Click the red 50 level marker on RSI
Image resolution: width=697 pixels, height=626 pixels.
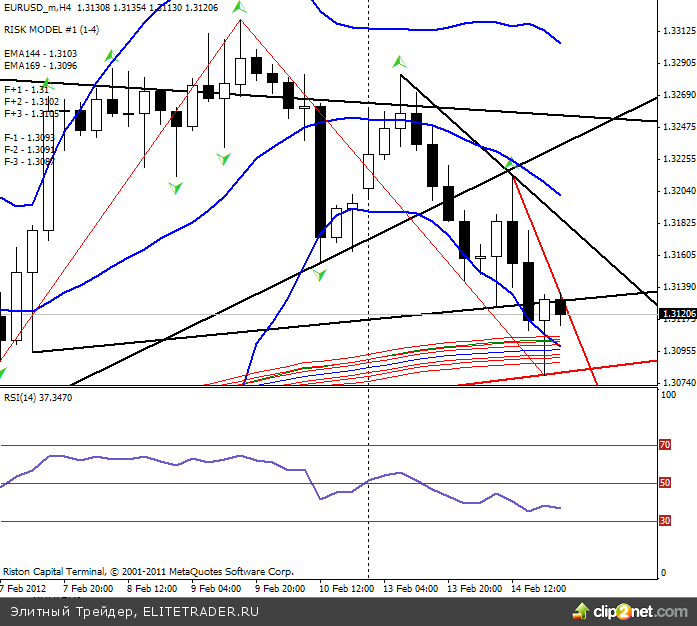(665, 483)
